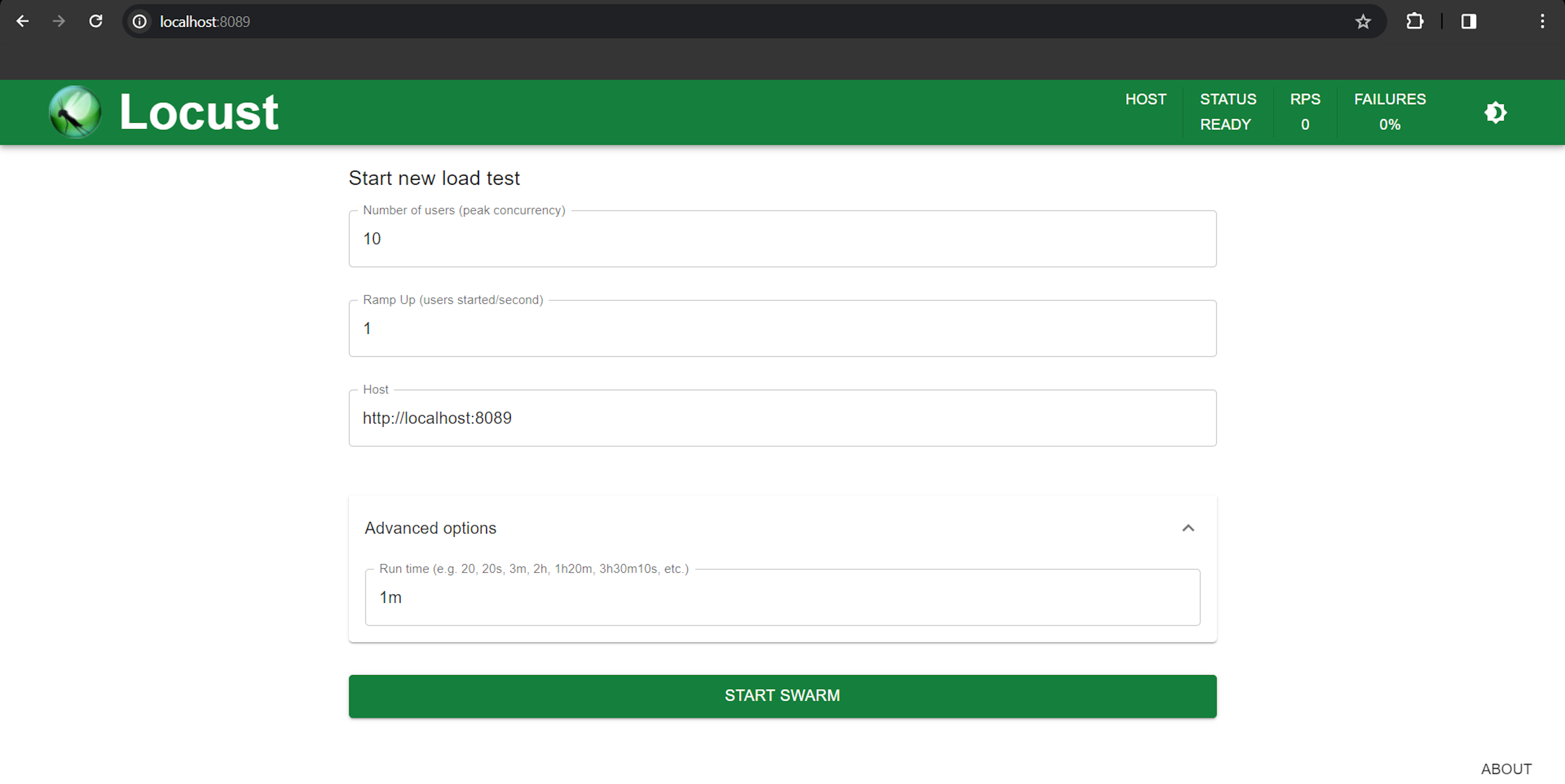Viewport: 1565px width, 784px height.
Task: Reload the page with refresh icon
Action: 95,22
